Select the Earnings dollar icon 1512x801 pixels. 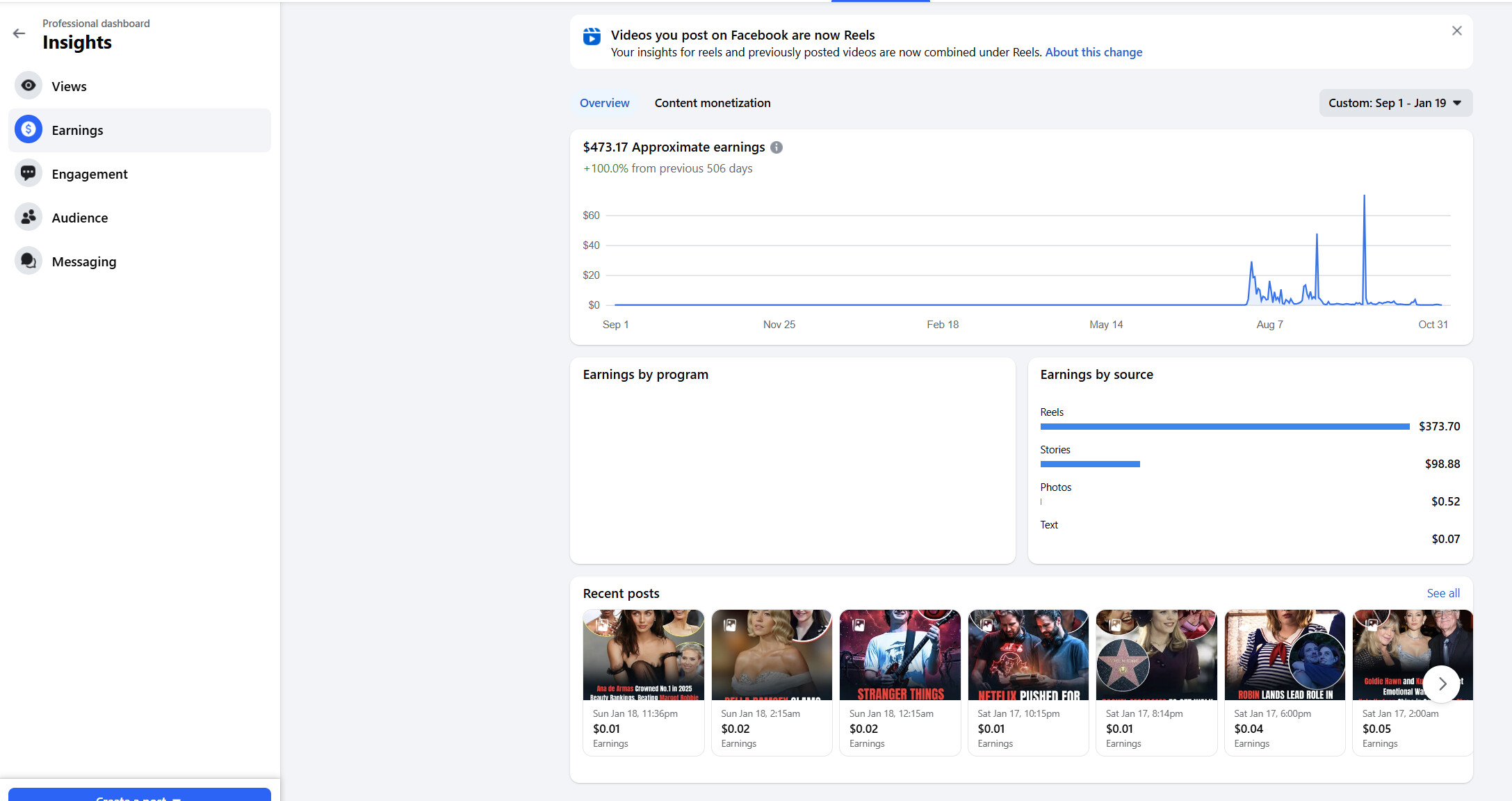[x=29, y=129]
